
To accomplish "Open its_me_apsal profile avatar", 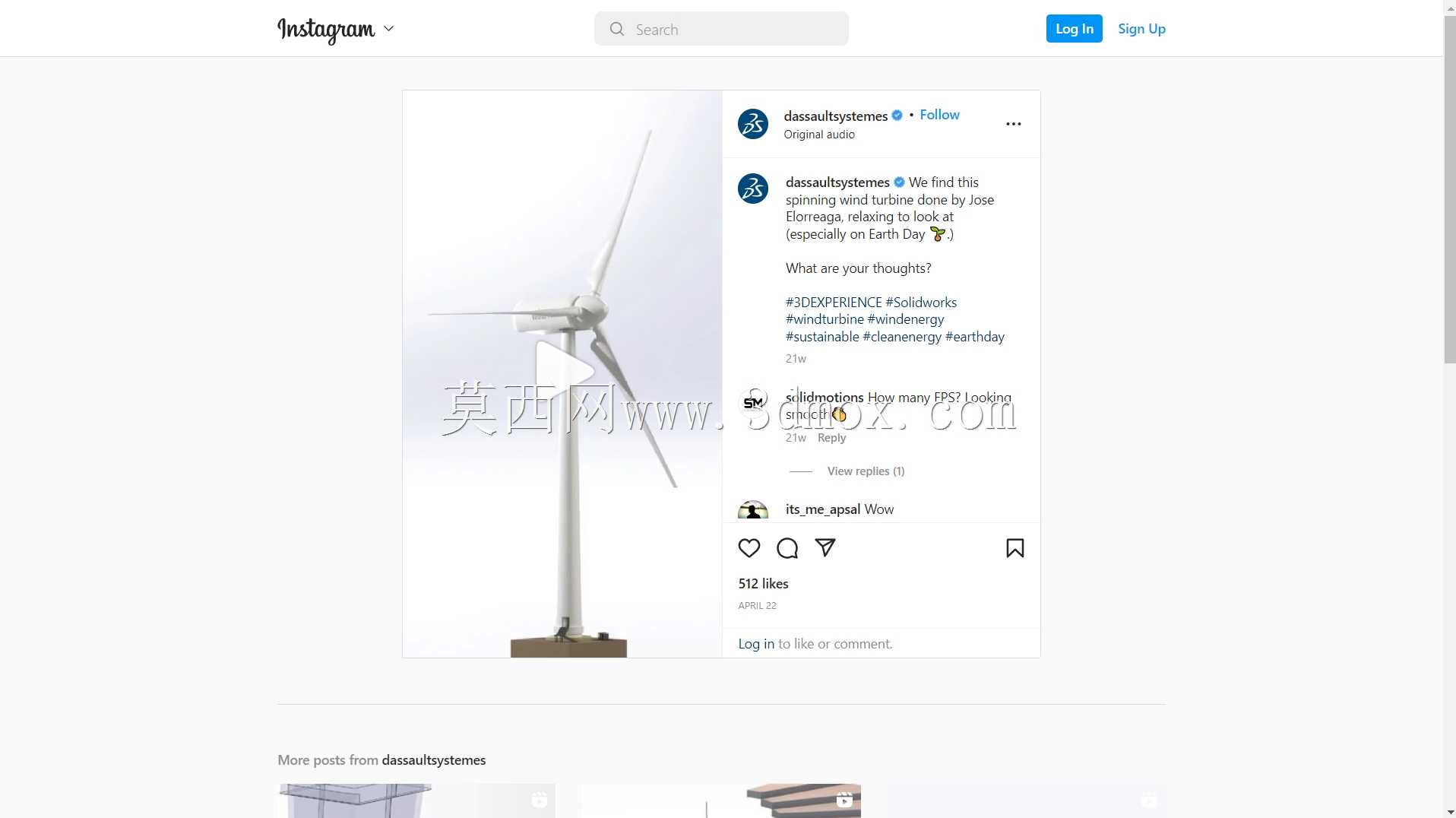I will coord(753,511).
